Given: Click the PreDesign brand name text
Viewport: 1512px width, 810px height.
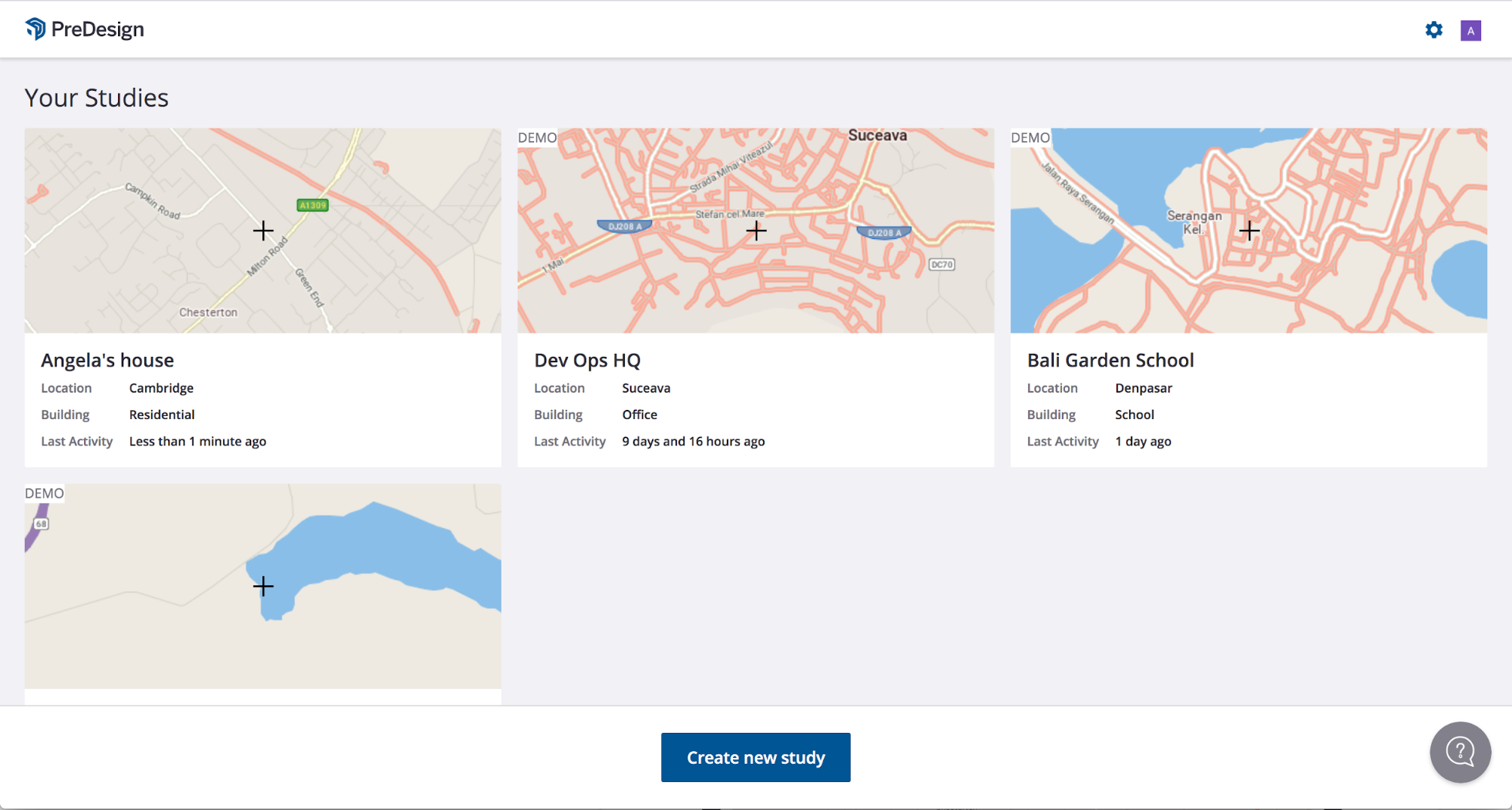Looking at the screenshot, I should (98, 29).
